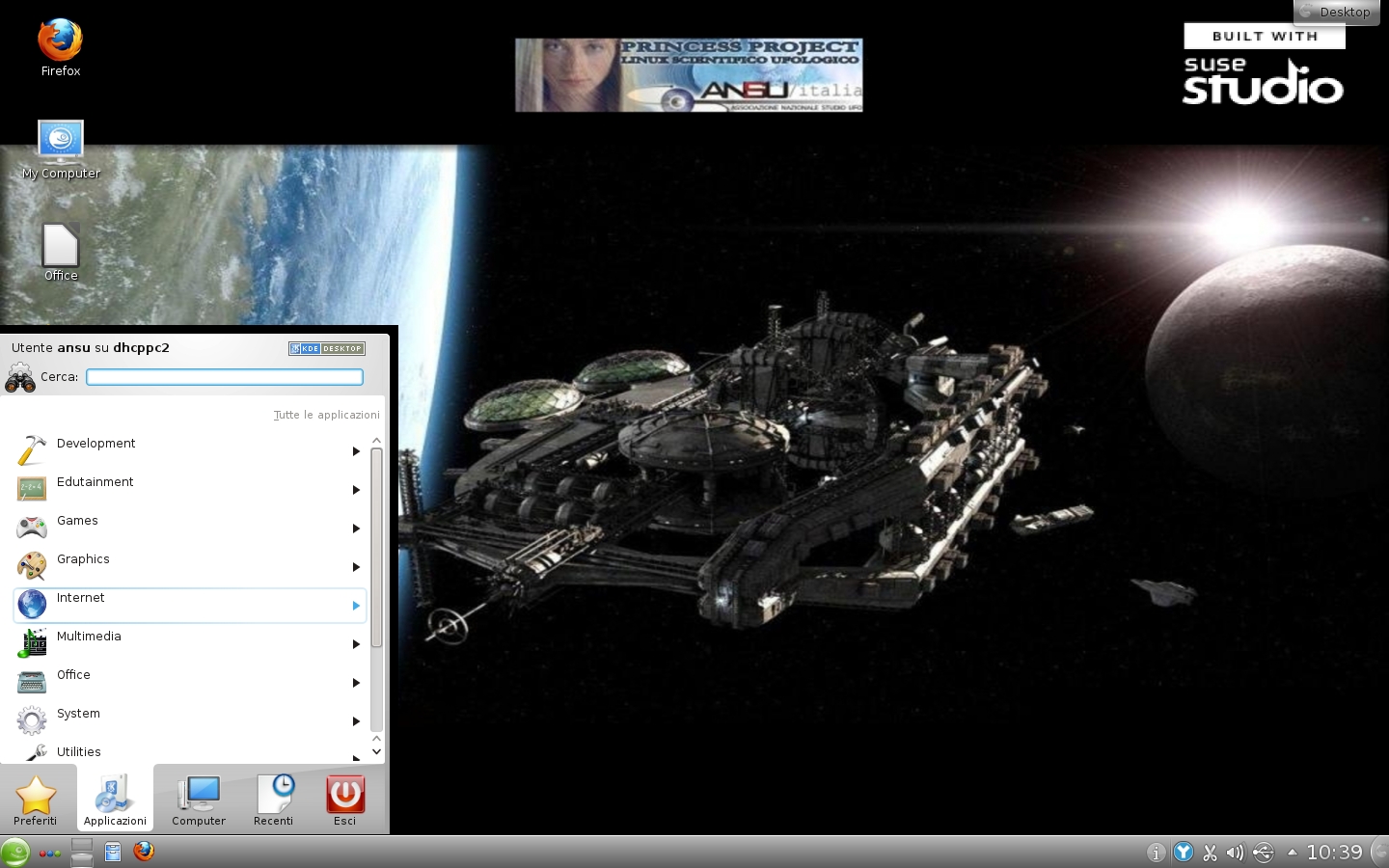Switch to the Preferiti tab
Viewport: 1389px width, 868px height.
pos(36,799)
